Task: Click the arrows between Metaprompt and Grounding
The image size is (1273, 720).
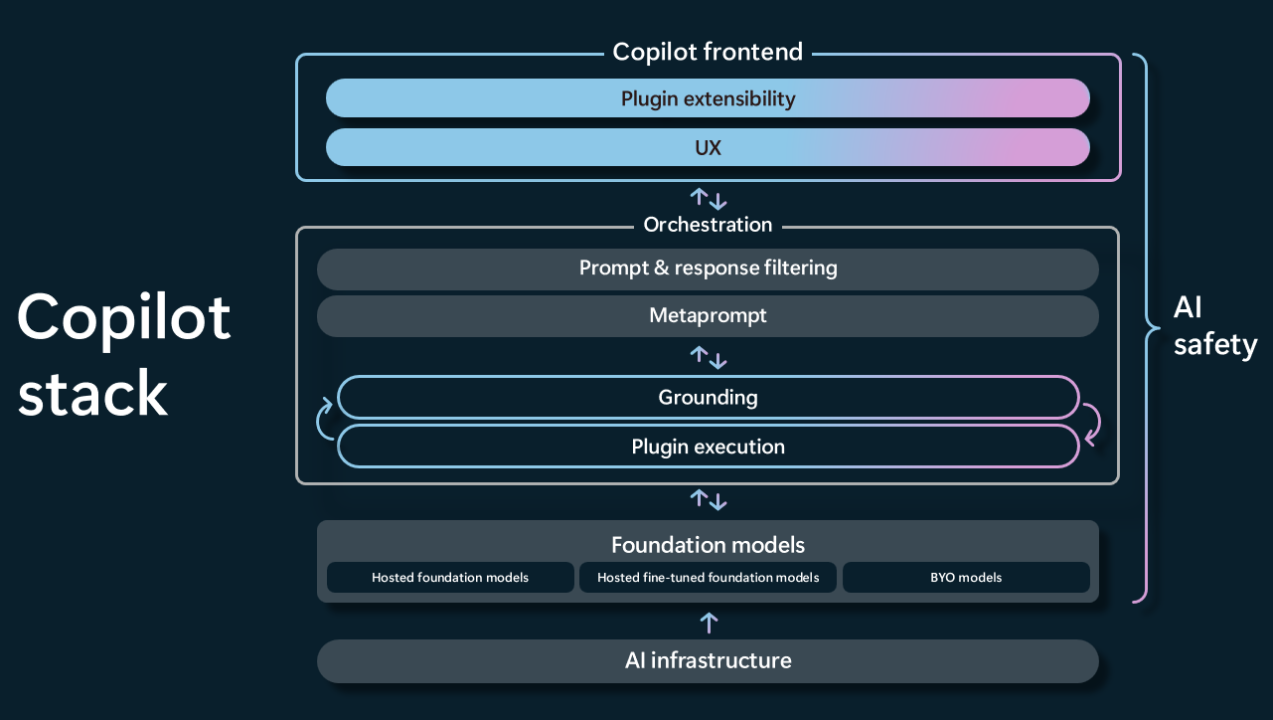Action: pyautogui.click(x=708, y=357)
